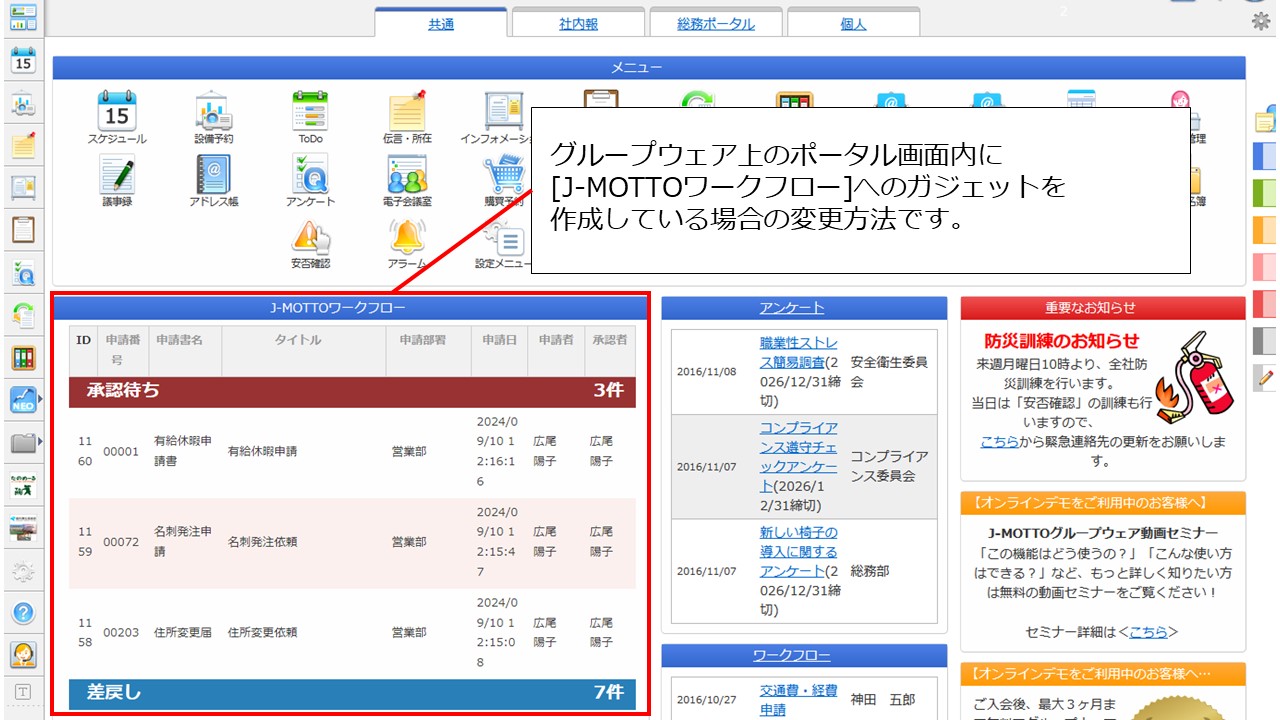This screenshot has width=1280, height=720.
Task: Expand the folder sidebar flyout arrow
Action: [40, 442]
